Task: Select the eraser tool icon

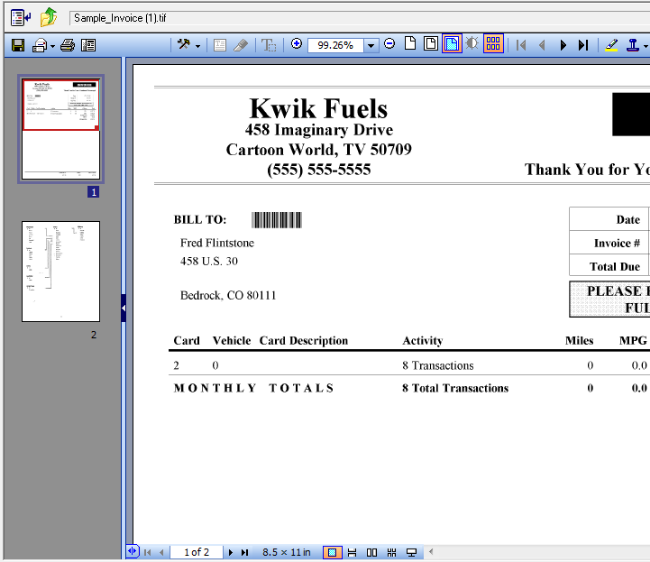Action: 241,45
